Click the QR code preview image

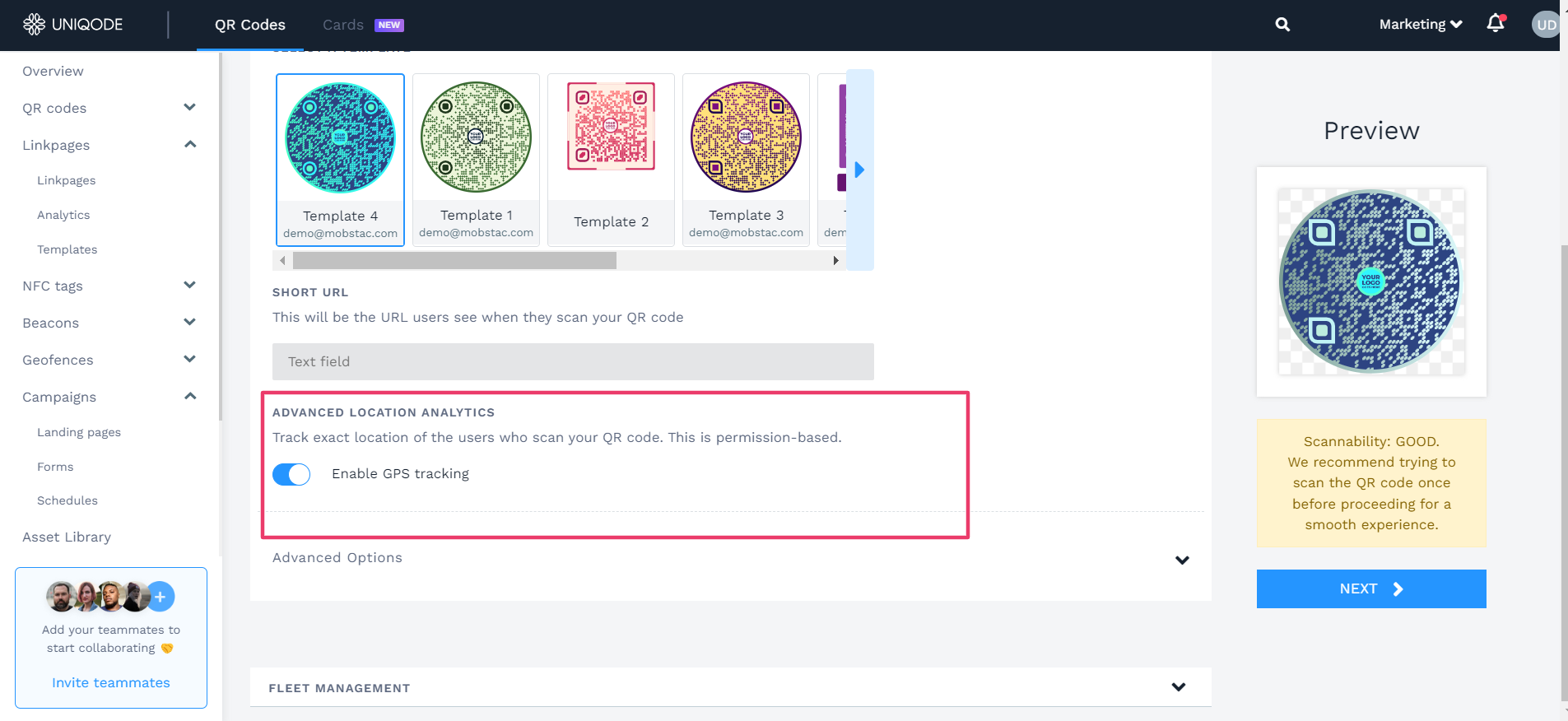click(1371, 281)
